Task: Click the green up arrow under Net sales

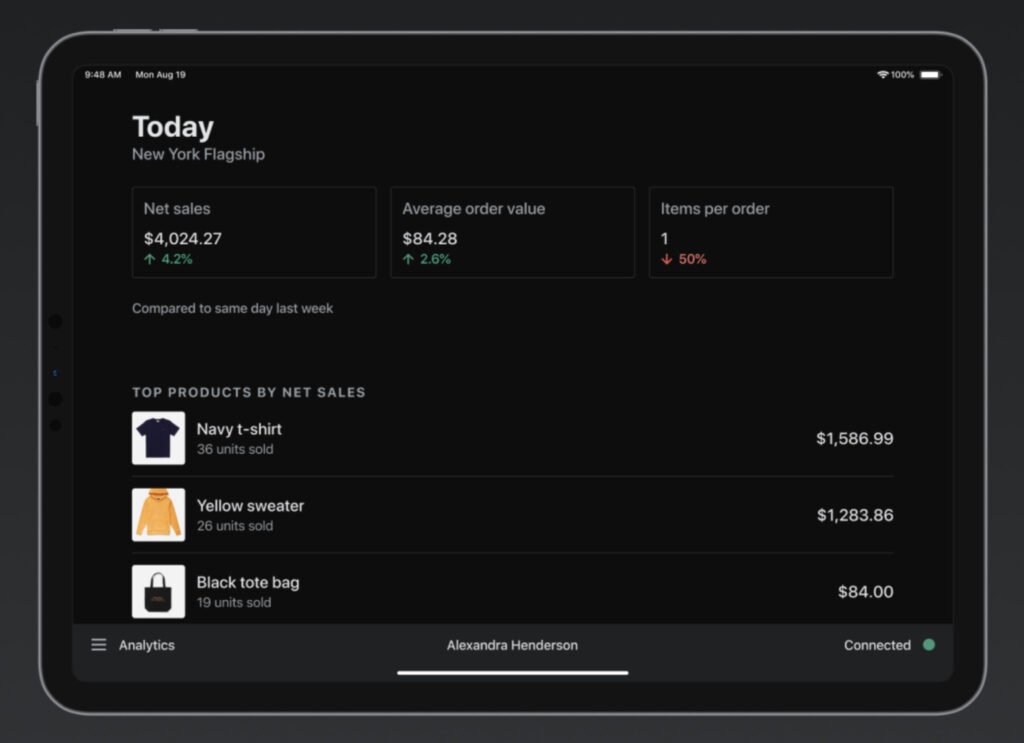Action: pyautogui.click(x=150, y=259)
